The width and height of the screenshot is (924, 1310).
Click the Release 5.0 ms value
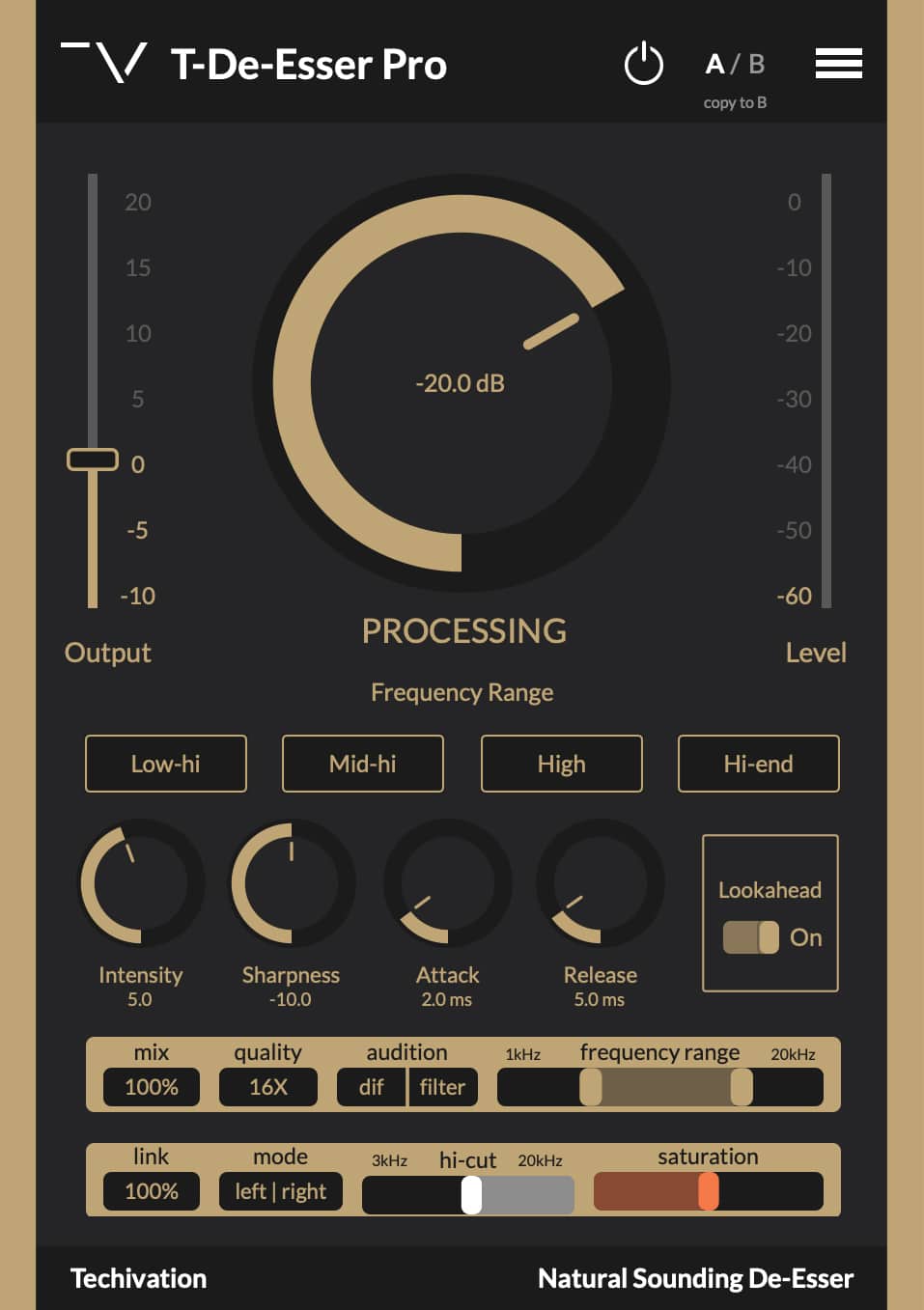coord(600,999)
